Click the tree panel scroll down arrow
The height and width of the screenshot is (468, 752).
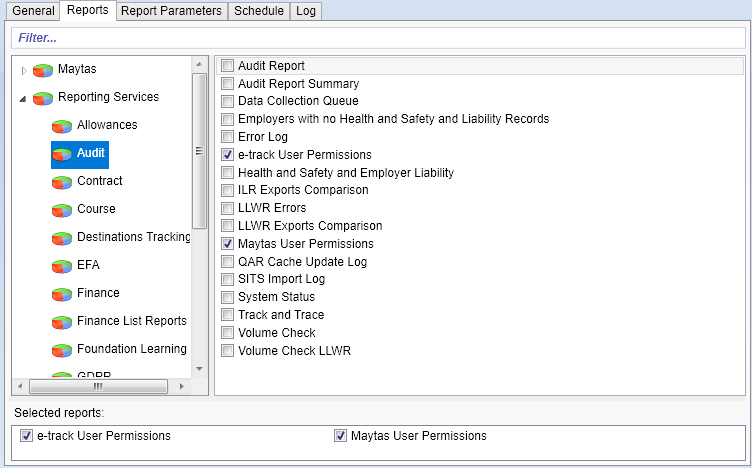coord(200,368)
